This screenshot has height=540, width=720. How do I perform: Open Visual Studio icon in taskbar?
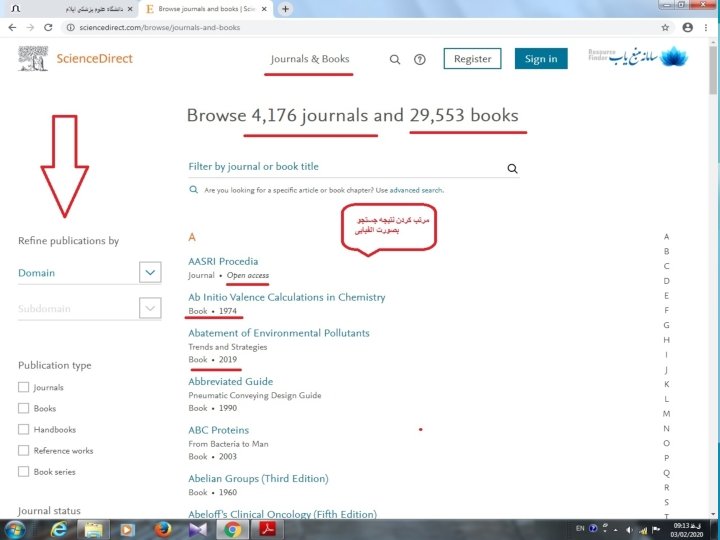pyautogui.click(x=197, y=530)
